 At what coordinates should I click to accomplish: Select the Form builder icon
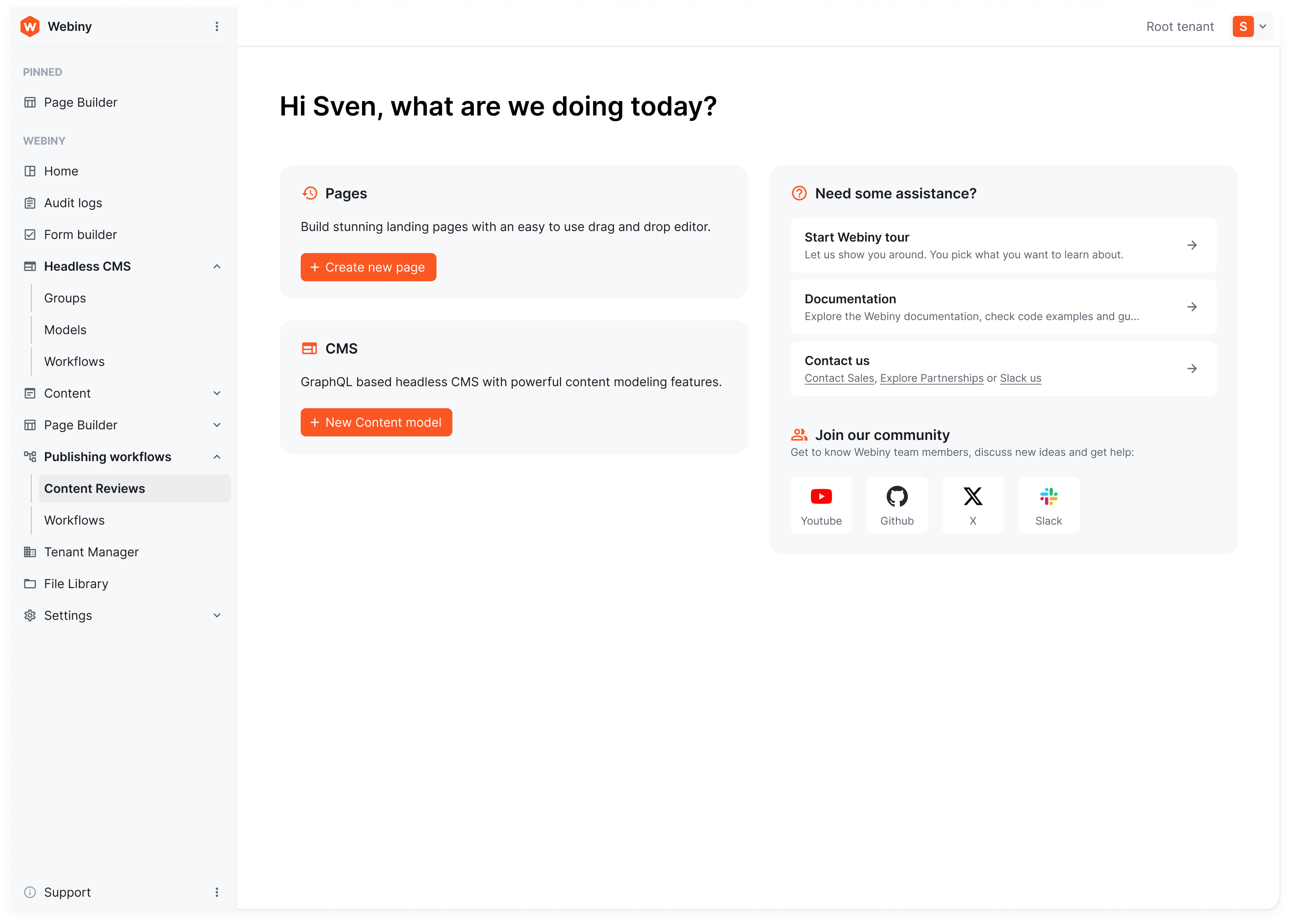[x=30, y=234]
